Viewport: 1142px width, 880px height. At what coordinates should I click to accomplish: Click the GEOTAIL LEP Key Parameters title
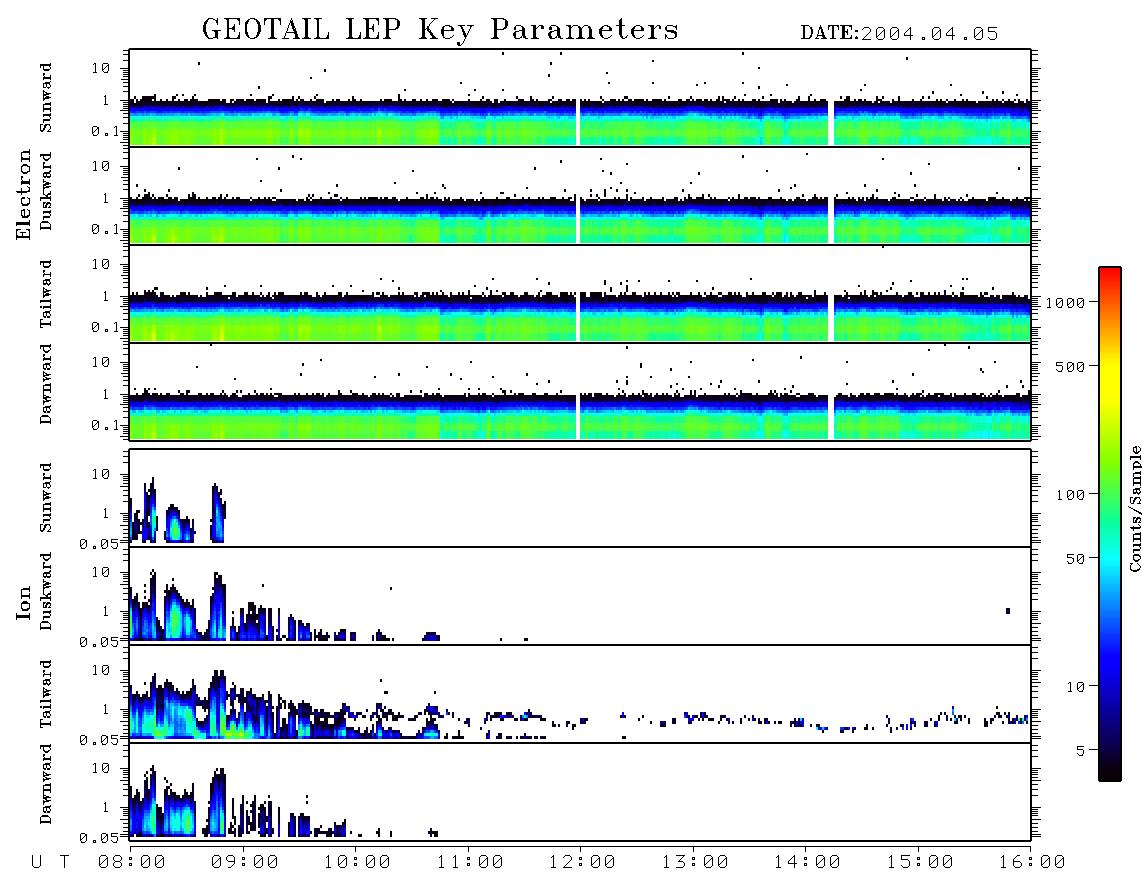tap(440, 30)
